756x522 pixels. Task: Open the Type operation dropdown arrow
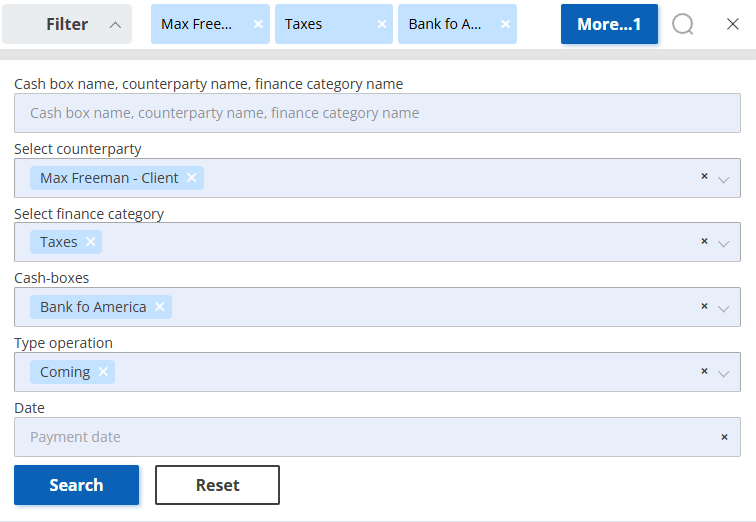[723, 374]
